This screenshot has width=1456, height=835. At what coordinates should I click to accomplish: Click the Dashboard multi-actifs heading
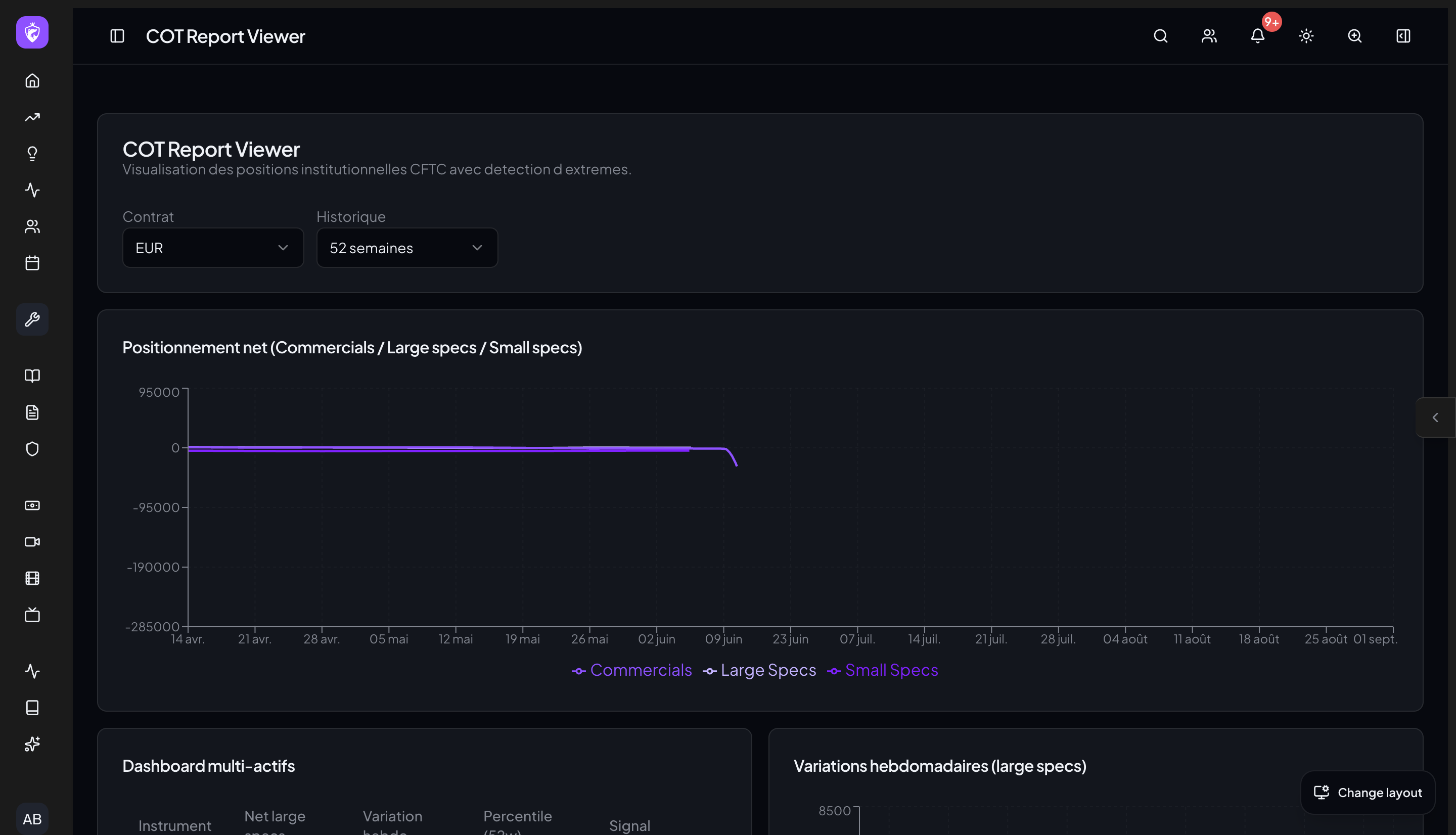point(209,766)
